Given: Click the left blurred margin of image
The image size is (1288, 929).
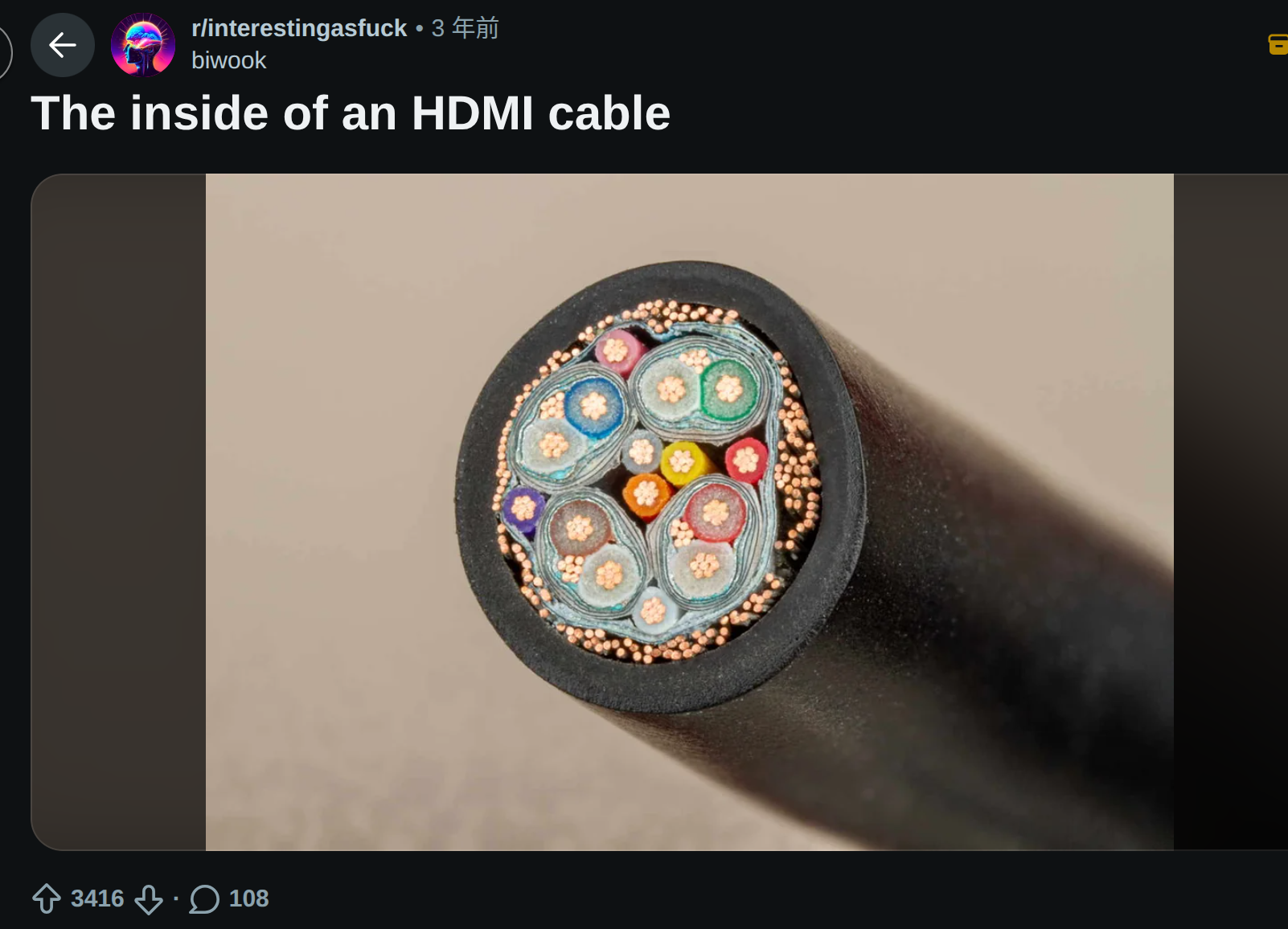Looking at the screenshot, I should (x=118, y=512).
